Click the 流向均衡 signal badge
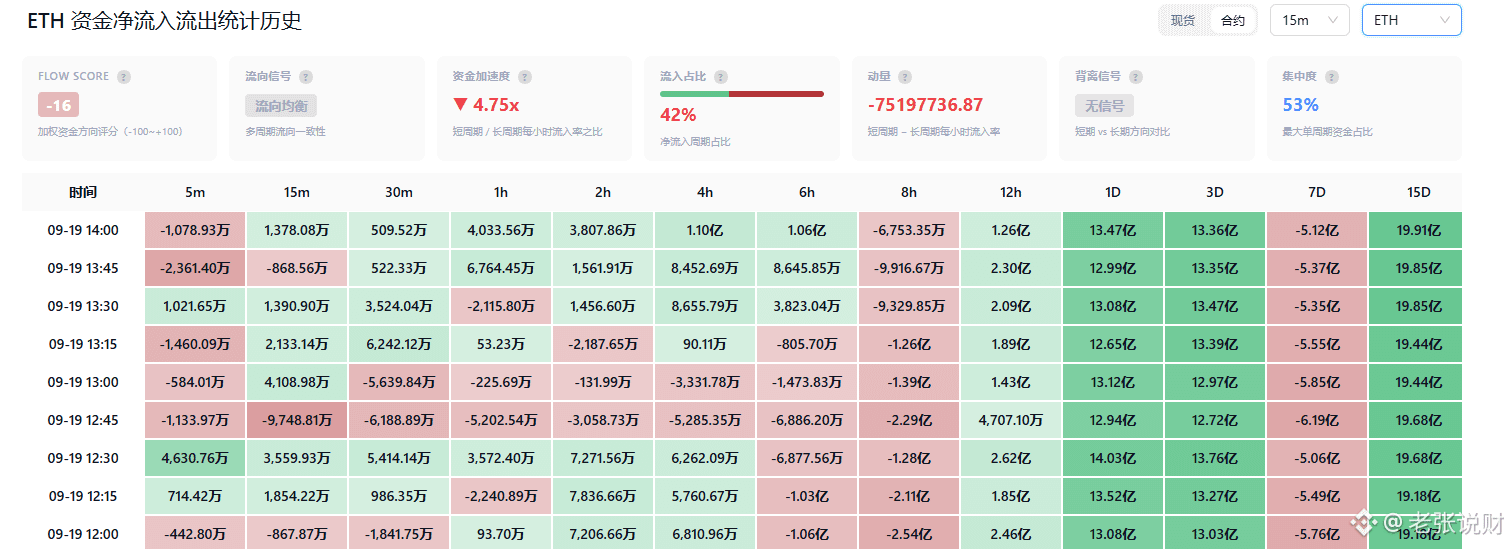Viewport: 1512px width, 549px height. 281,105
